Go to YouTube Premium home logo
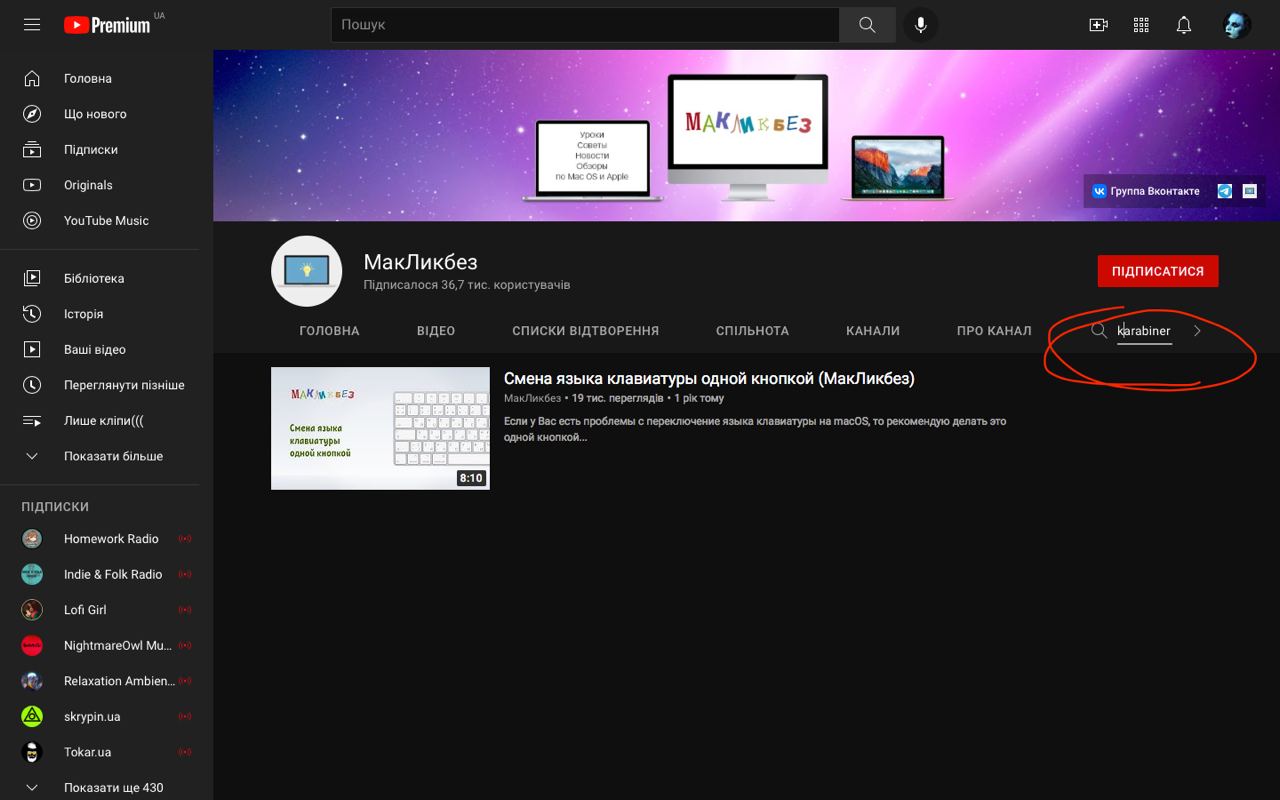 [108, 25]
